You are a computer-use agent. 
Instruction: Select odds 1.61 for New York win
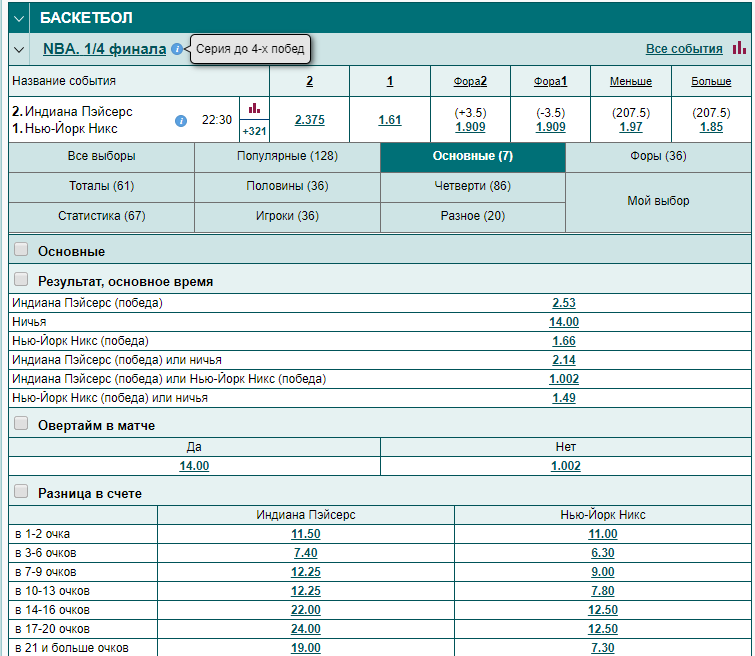390,120
